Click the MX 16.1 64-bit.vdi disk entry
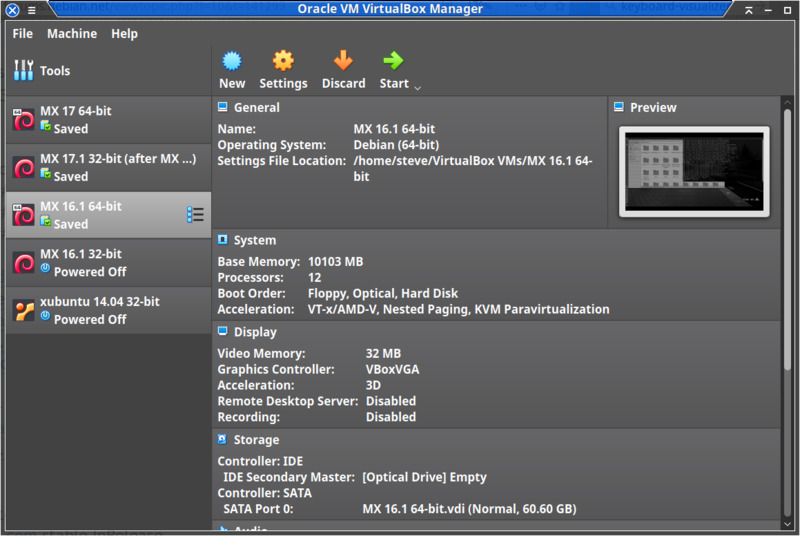This screenshot has height=536, width=800. pos(469,509)
